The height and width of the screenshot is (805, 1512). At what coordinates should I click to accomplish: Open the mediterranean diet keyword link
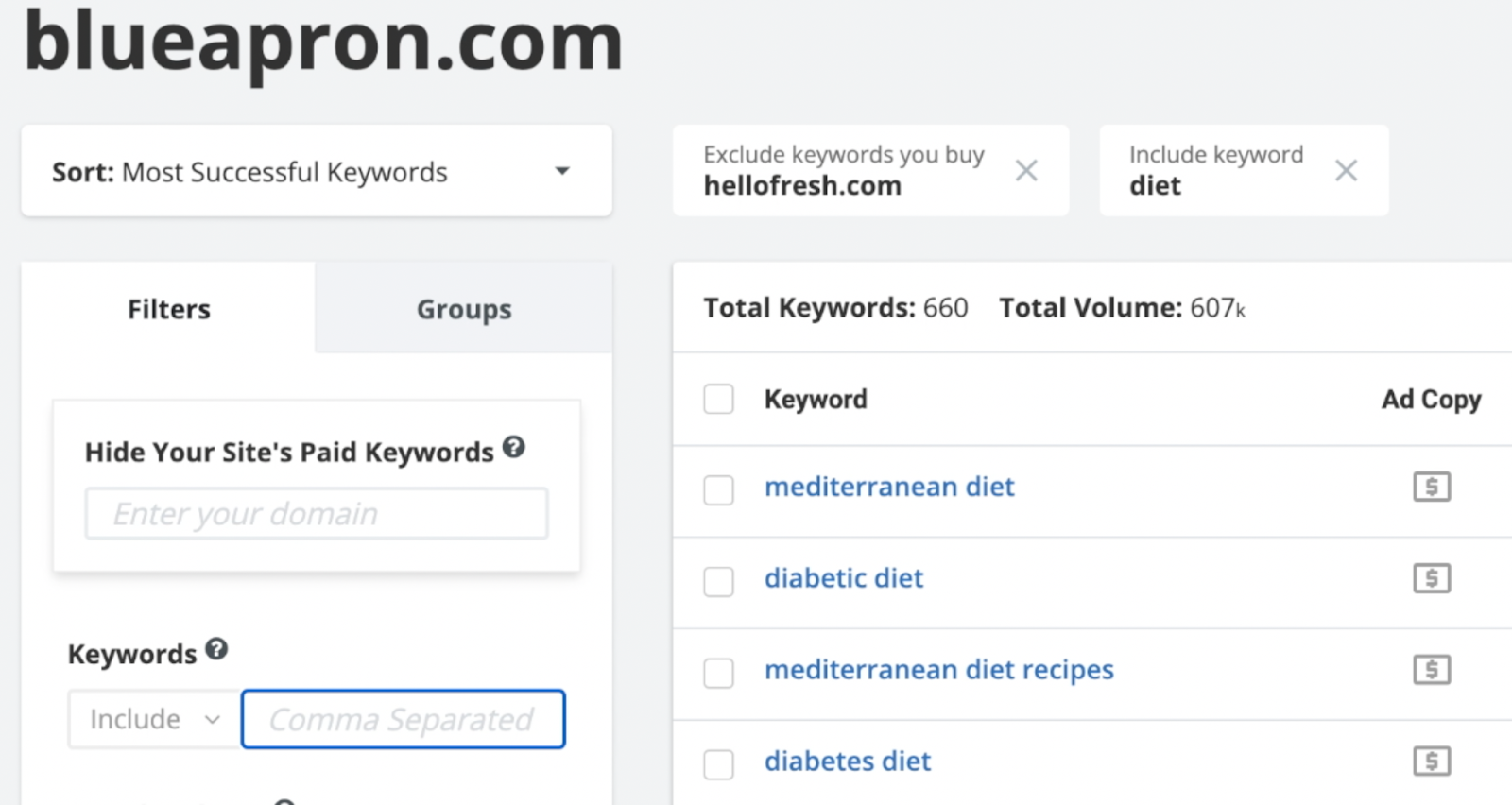[x=889, y=487]
